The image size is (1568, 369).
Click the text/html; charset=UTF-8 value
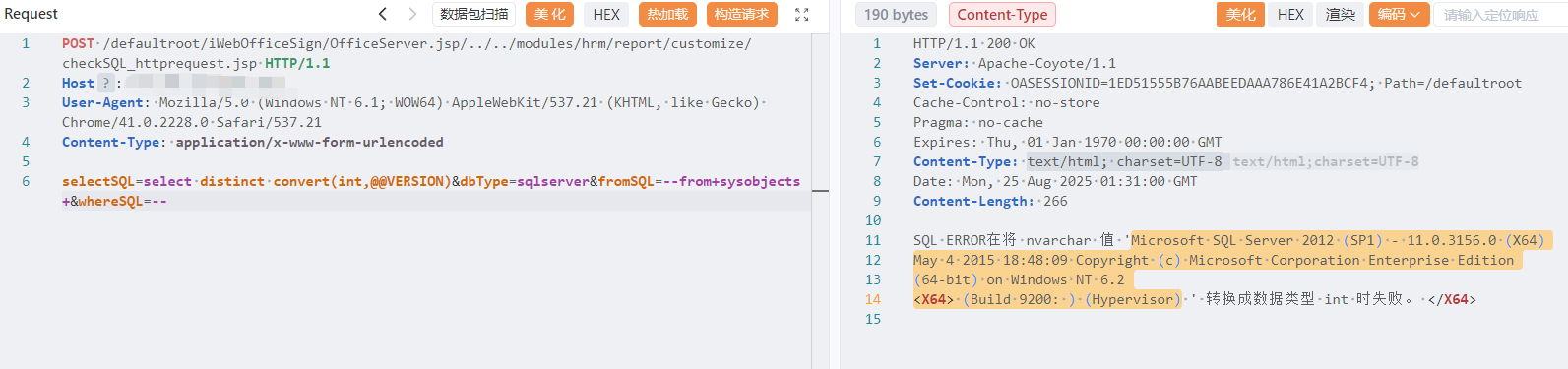(1125, 161)
